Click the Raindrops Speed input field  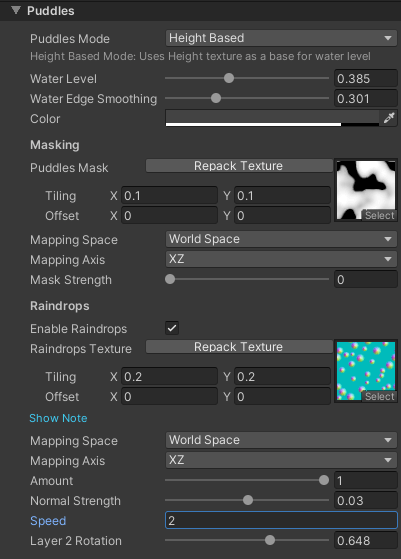pyautogui.click(x=281, y=520)
